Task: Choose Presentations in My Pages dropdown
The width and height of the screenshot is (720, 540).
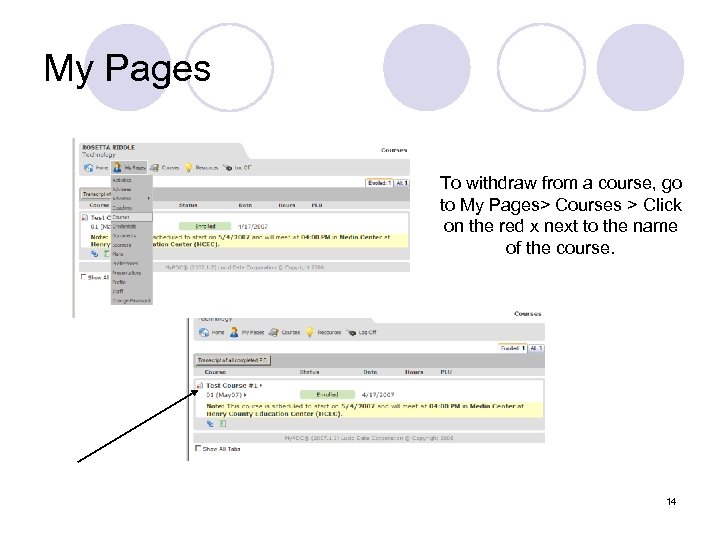Action: [132, 273]
